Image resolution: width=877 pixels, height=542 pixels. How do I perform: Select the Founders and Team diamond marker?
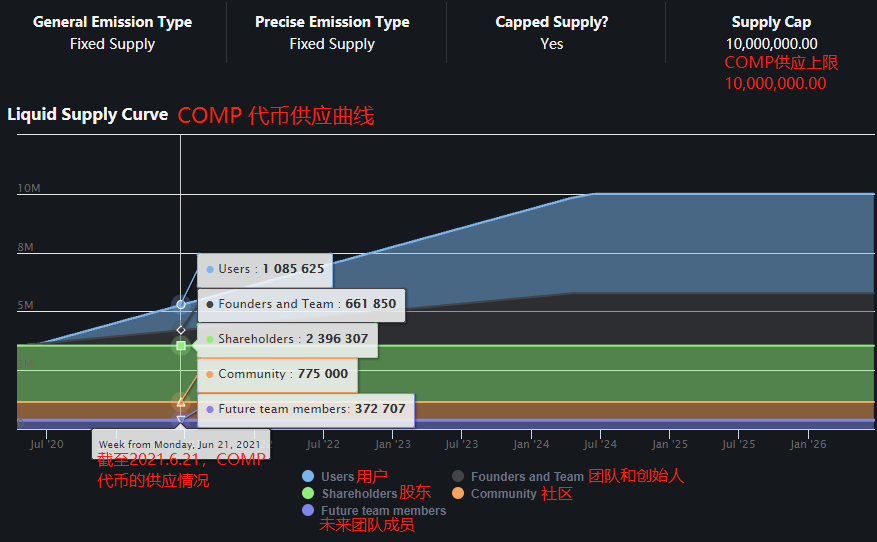[x=181, y=329]
